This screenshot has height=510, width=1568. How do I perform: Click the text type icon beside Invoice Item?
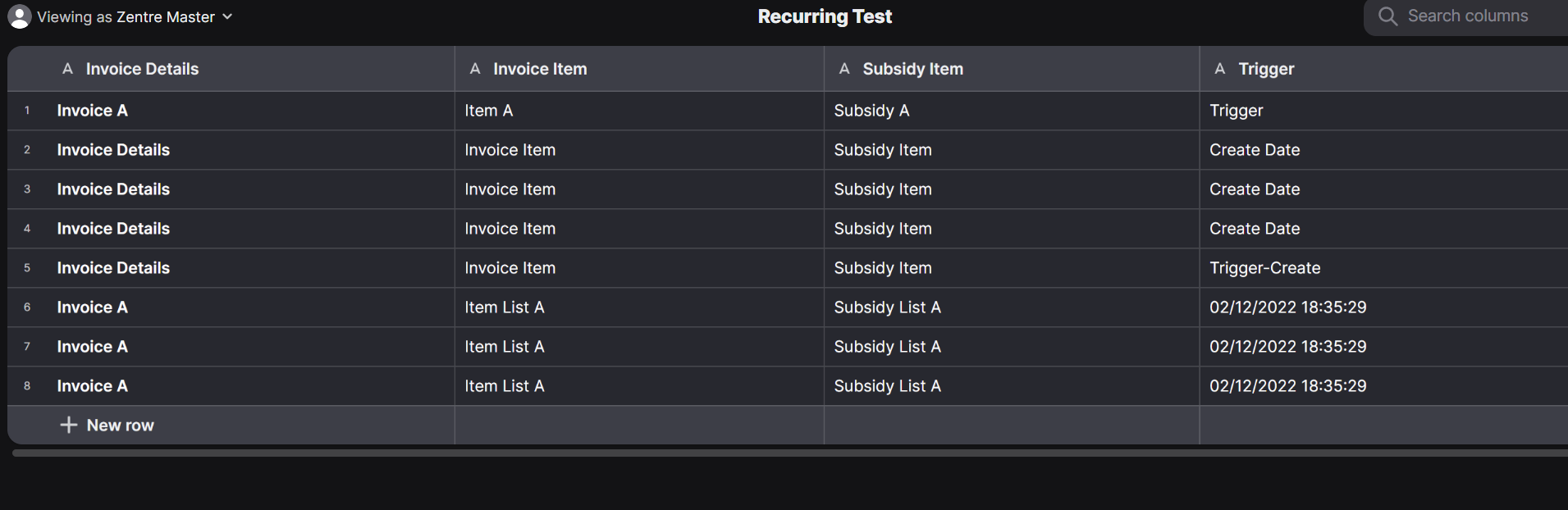[475, 69]
